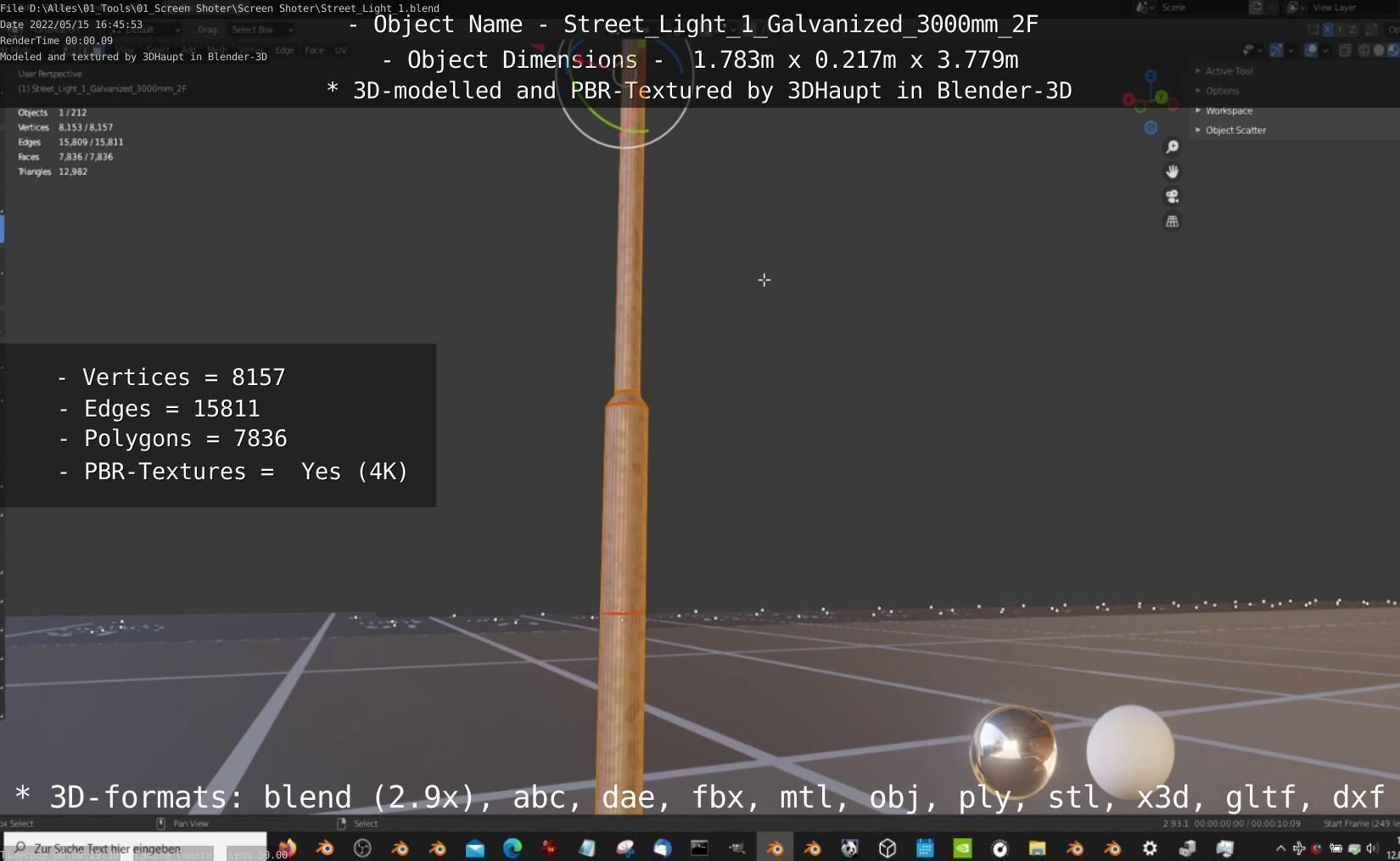Toggle the camera view icon

click(x=1172, y=196)
